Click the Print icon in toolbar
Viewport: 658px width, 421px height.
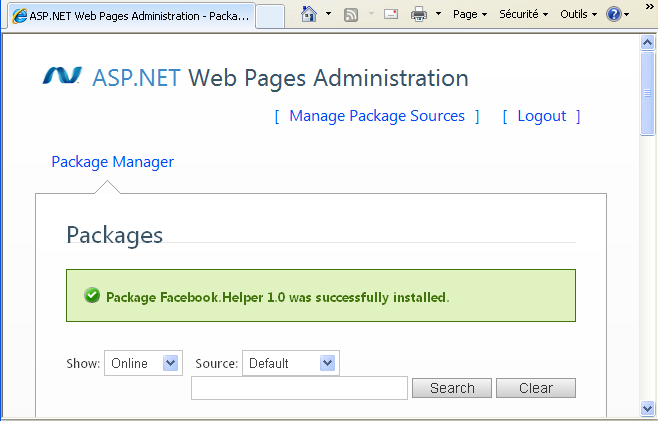pyautogui.click(x=420, y=15)
